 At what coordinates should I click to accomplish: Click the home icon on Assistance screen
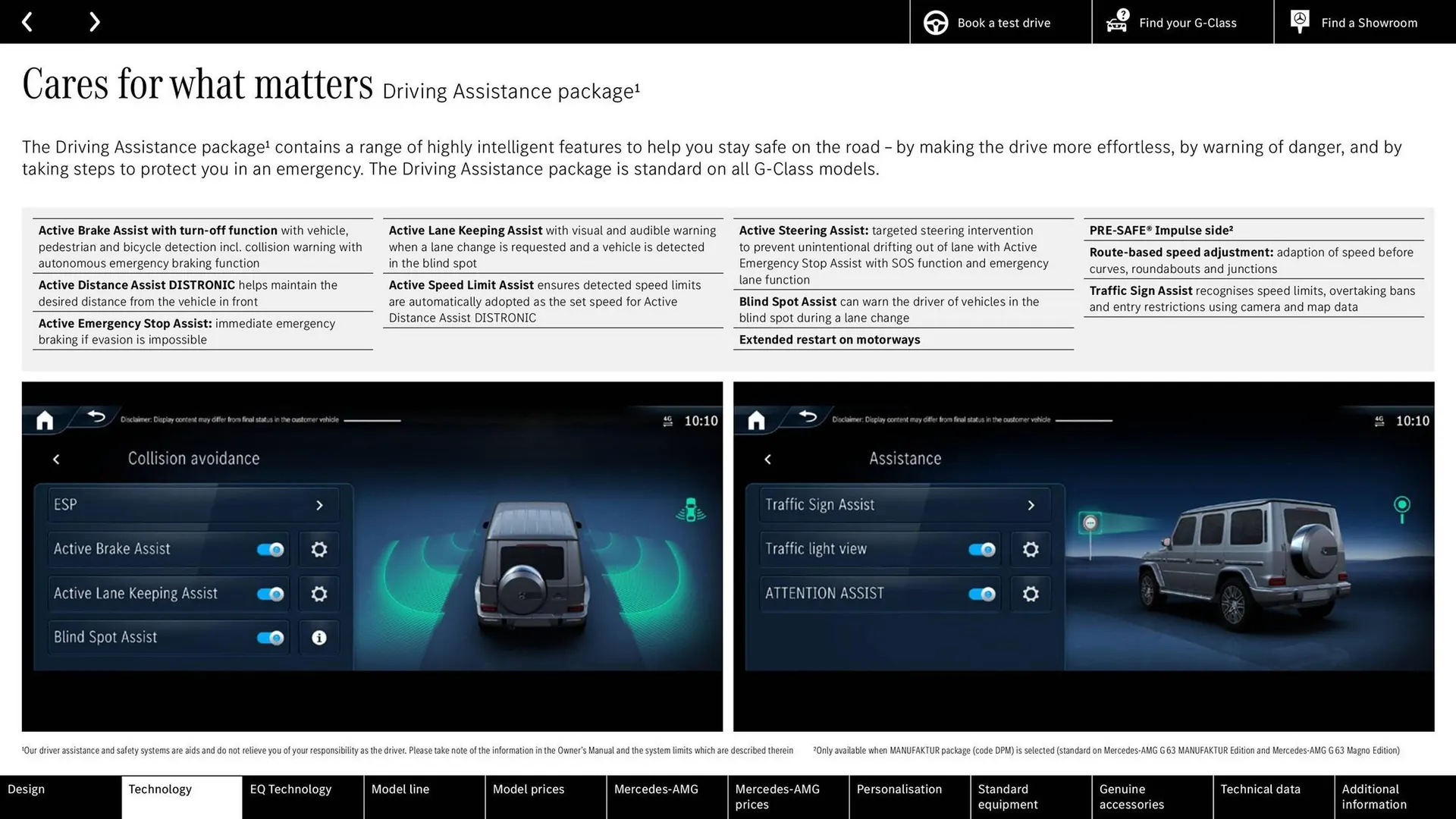click(755, 419)
